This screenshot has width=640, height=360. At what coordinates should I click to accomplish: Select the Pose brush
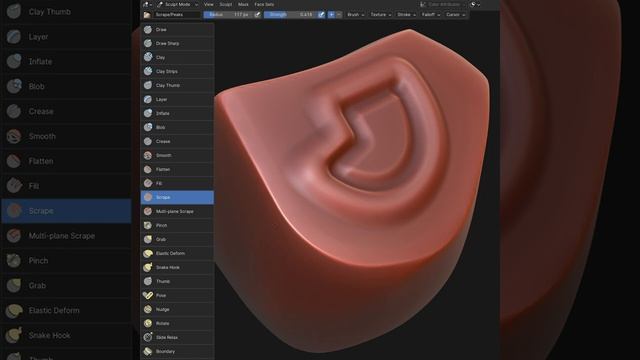177,295
